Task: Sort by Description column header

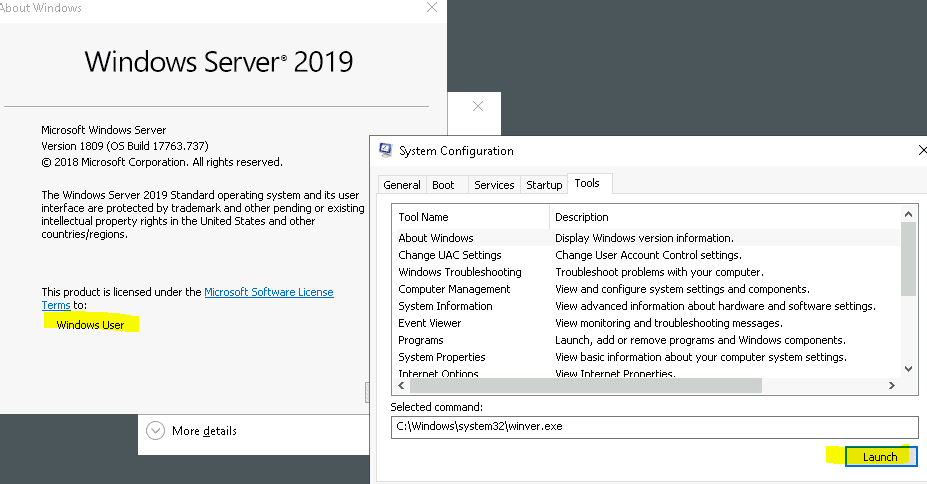Action: pyautogui.click(x=725, y=217)
